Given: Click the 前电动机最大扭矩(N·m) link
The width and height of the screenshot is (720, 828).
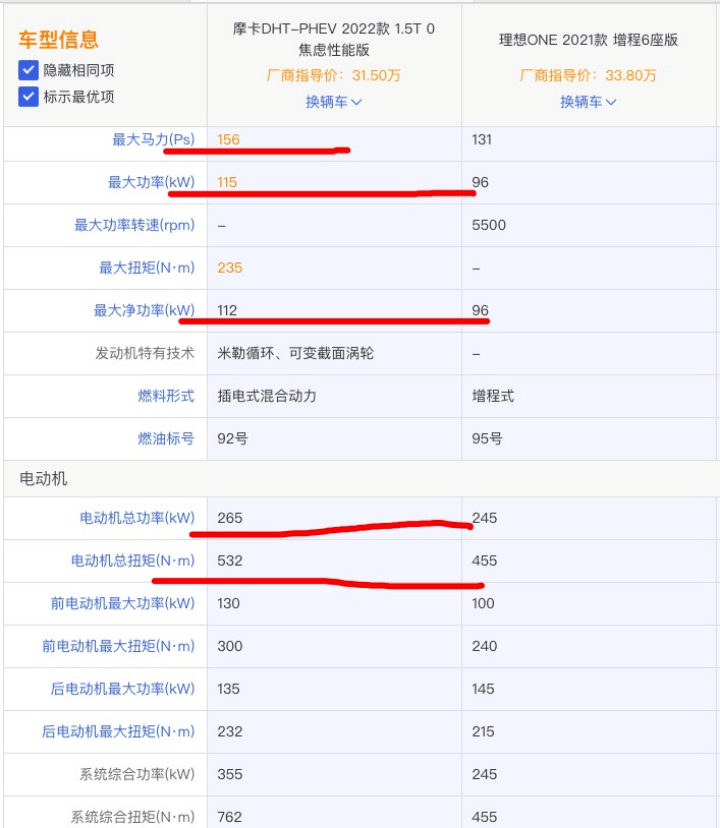Looking at the screenshot, I should tap(118, 646).
